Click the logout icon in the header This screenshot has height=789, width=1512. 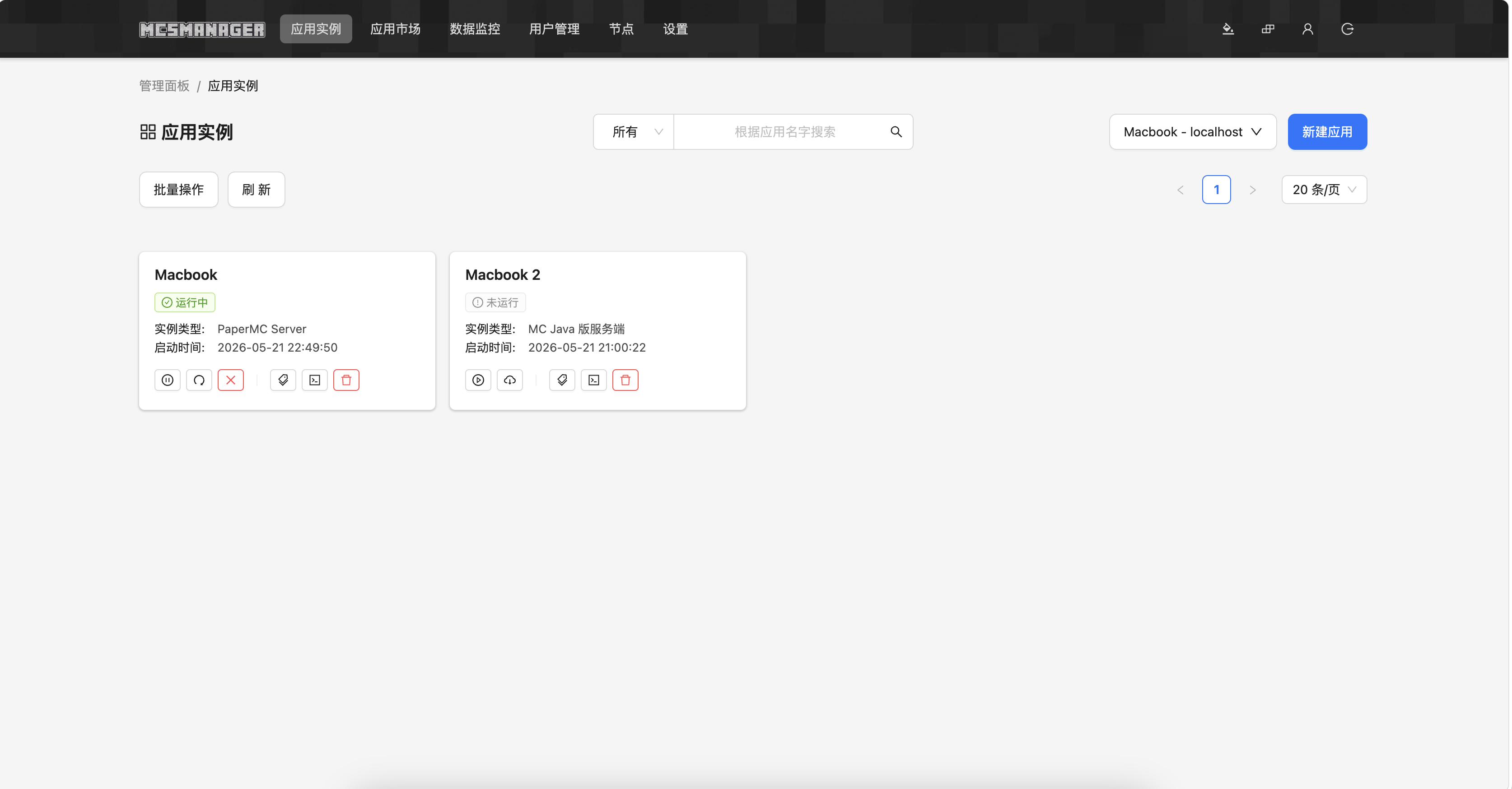[x=1348, y=29]
